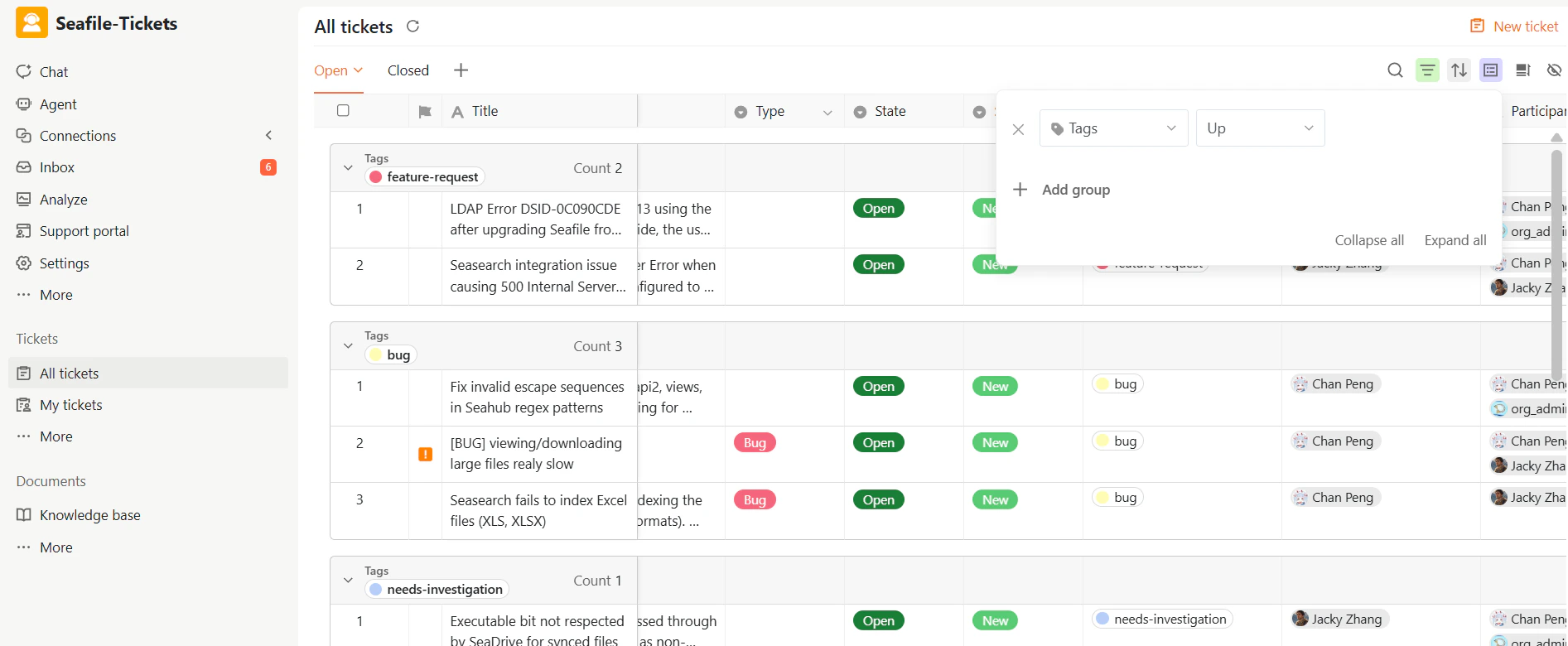
Task: Collapse the needs-investigation group
Action: tap(348, 581)
